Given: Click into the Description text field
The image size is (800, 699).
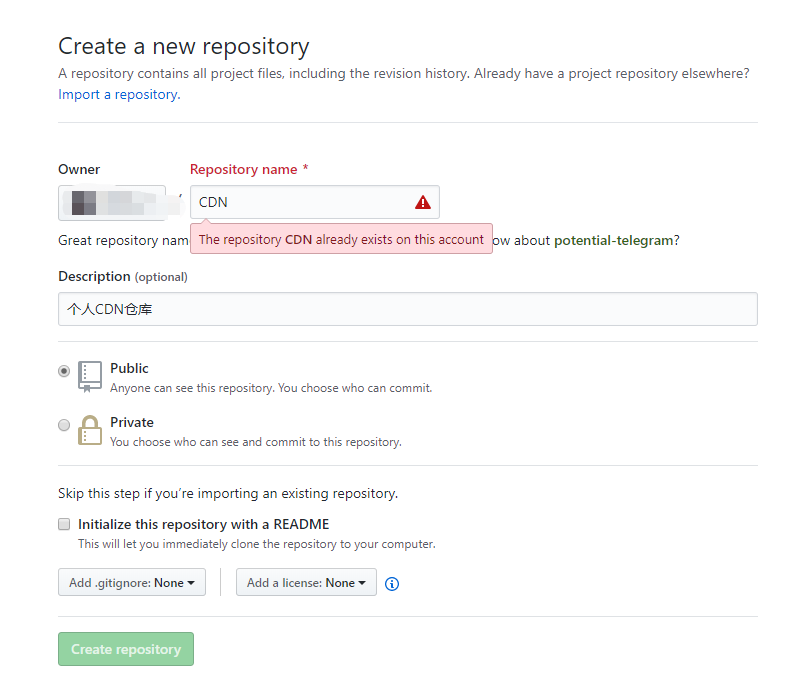Looking at the screenshot, I should 407,309.
